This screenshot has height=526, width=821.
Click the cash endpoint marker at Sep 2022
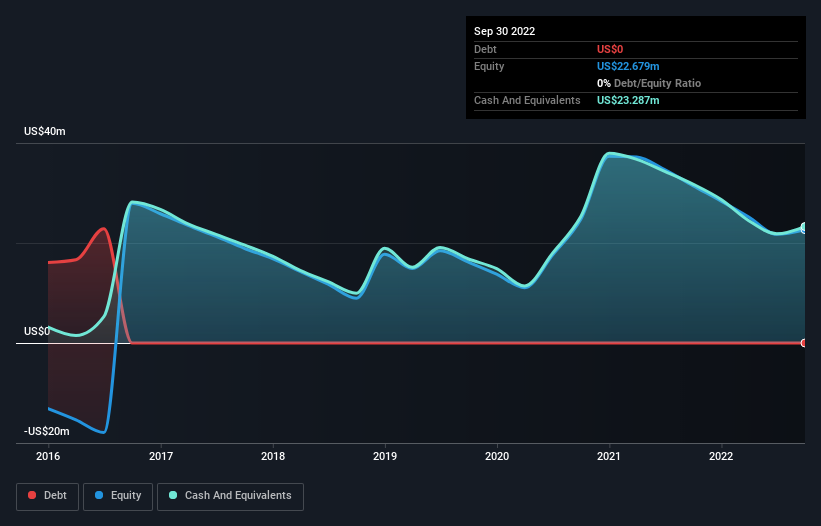coord(804,227)
